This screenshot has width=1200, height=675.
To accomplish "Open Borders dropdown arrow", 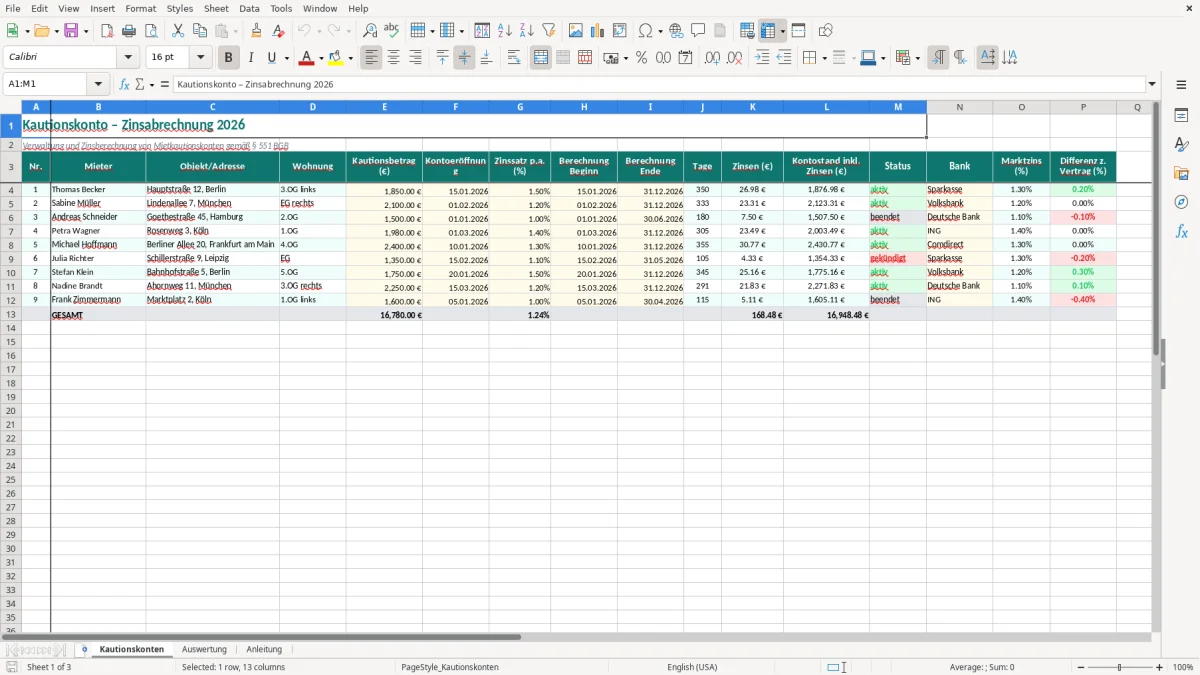I will pyautogui.click(x=823, y=58).
